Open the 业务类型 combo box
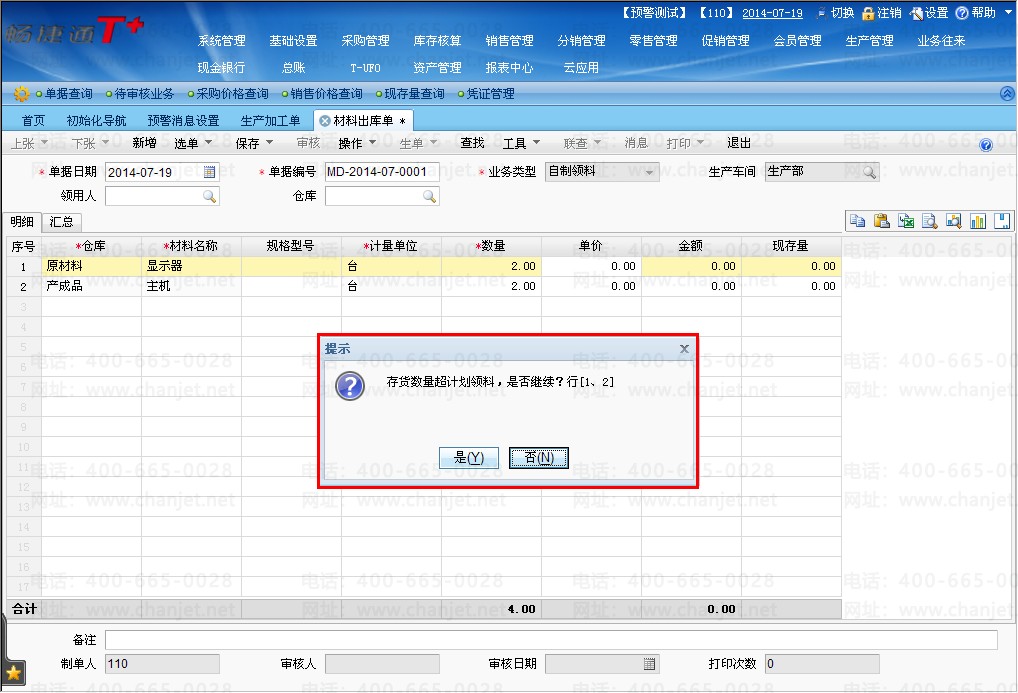The width and height of the screenshot is (1018, 693). [x=649, y=172]
